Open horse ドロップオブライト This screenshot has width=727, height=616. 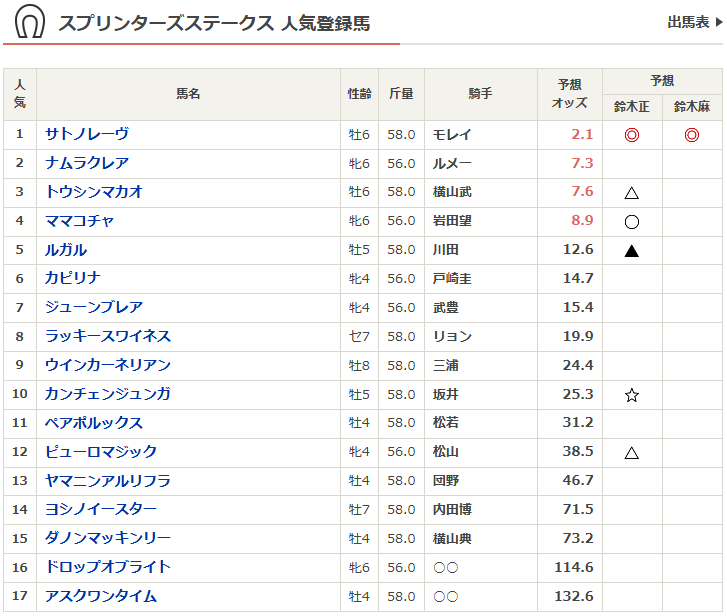[x=108, y=567]
